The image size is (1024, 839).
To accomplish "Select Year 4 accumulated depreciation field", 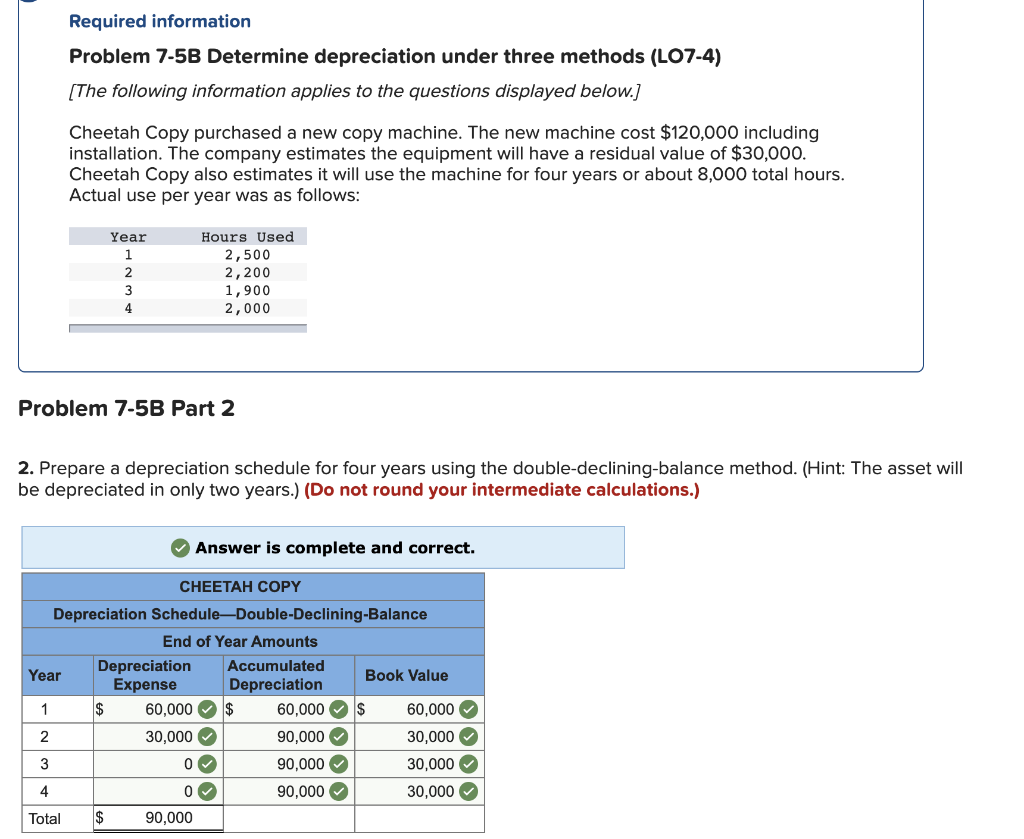I will point(289,791).
